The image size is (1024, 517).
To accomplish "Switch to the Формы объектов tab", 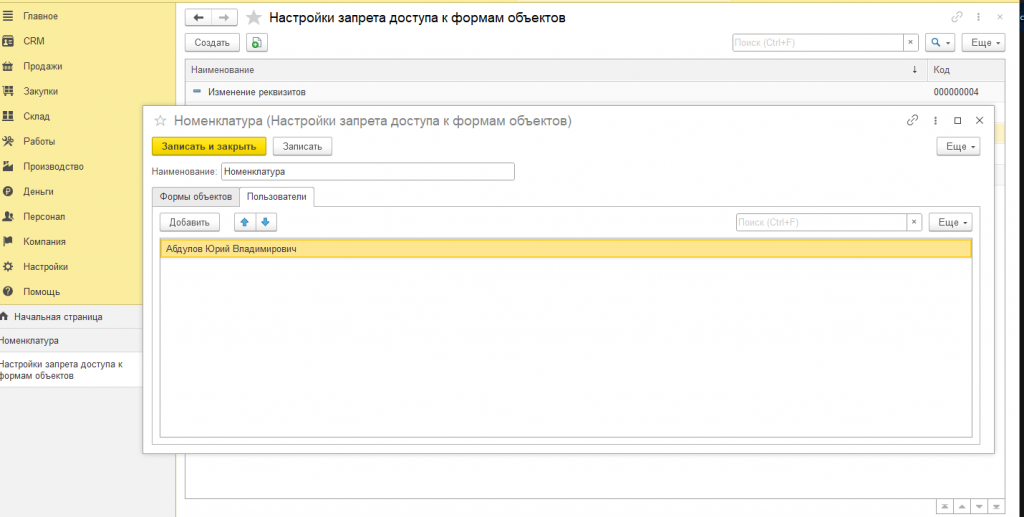I will point(195,196).
